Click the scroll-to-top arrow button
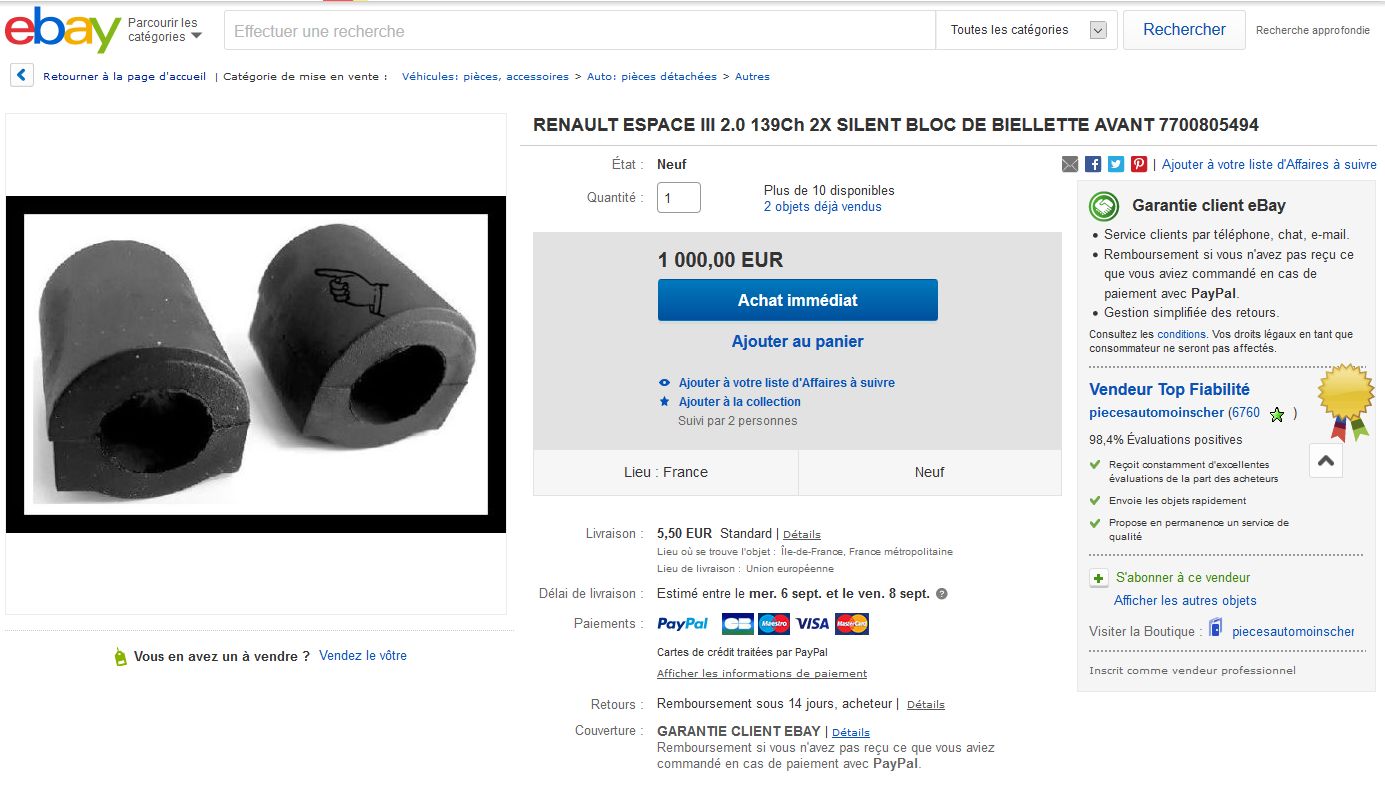 tap(1326, 461)
